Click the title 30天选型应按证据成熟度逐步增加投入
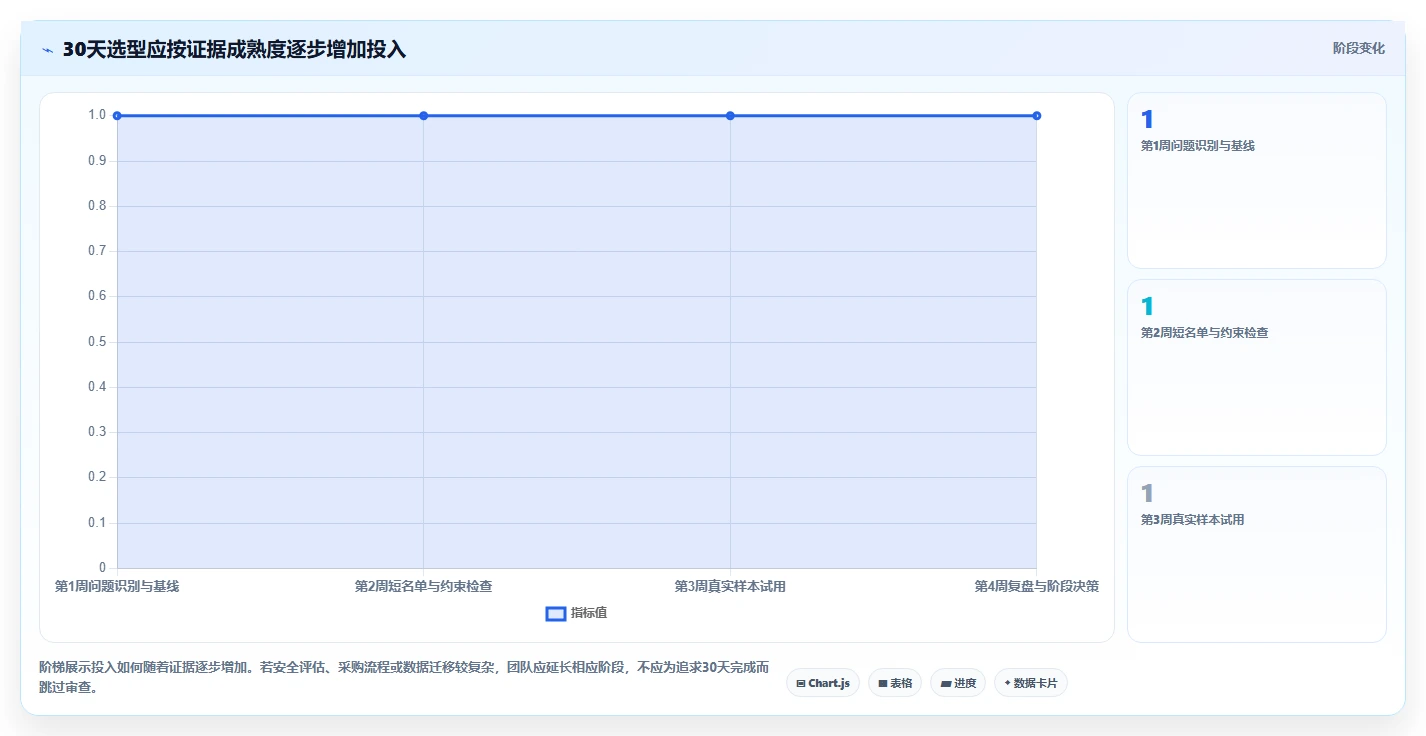The width and height of the screenshot is (1426, 736). click(234, 49)
